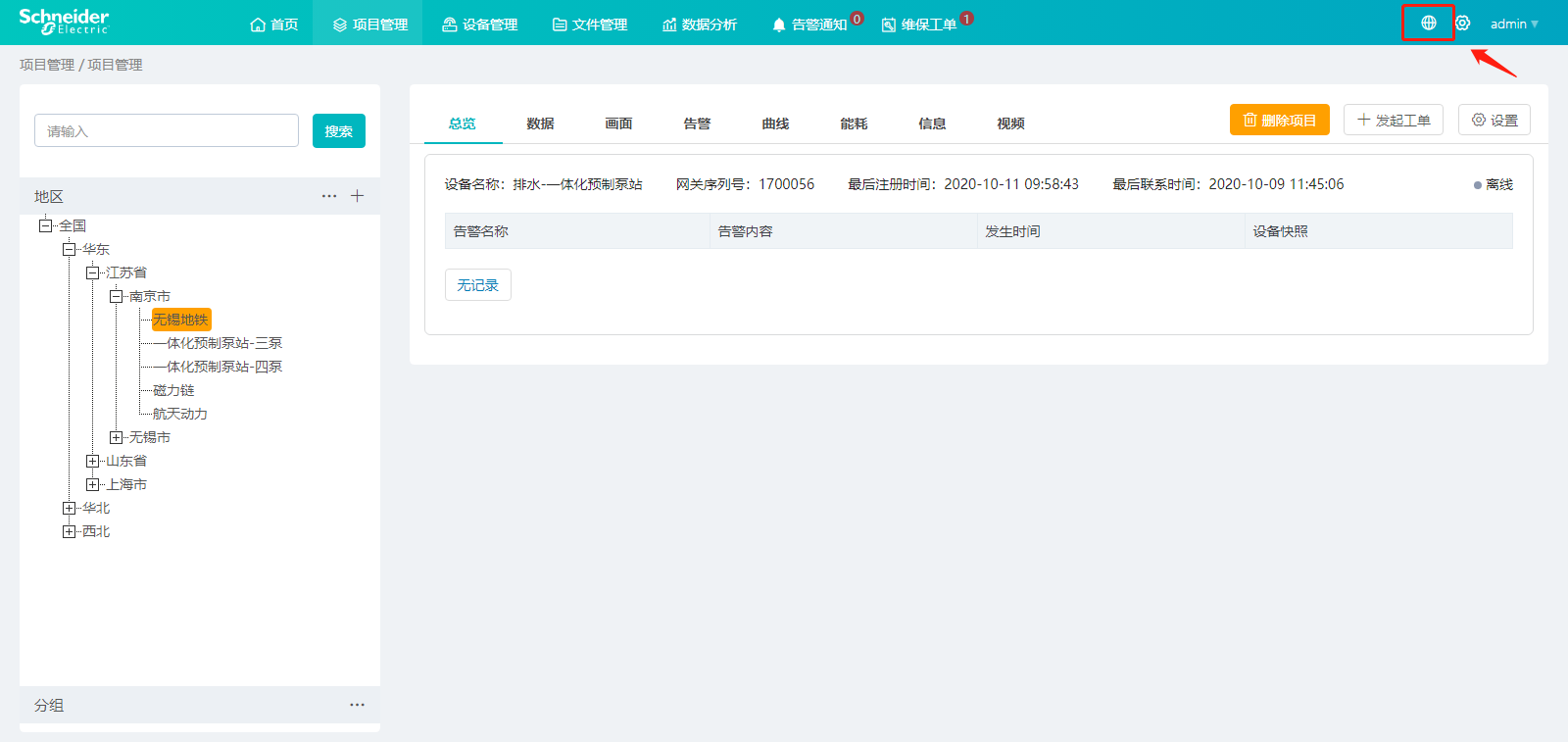The image size is (1568, 742).
Task: Open the 数据分析 navigation menu
Action: point(700,25)
